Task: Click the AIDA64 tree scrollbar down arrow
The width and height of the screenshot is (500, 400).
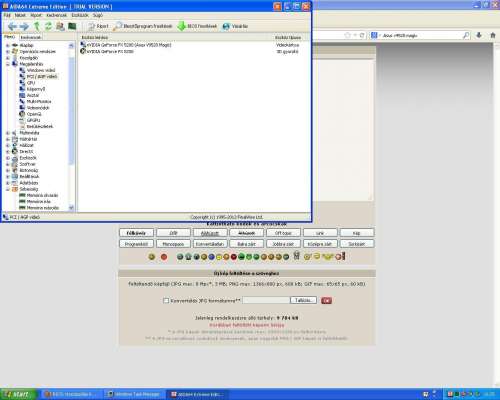Action: (71, 208)
